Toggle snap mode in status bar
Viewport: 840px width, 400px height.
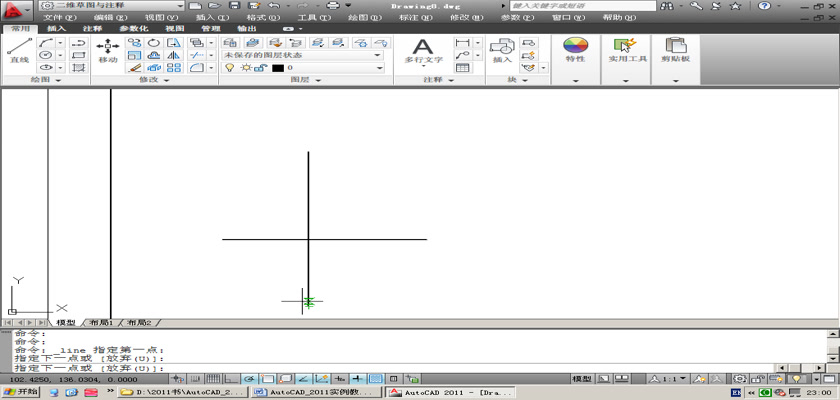point(196,379)
